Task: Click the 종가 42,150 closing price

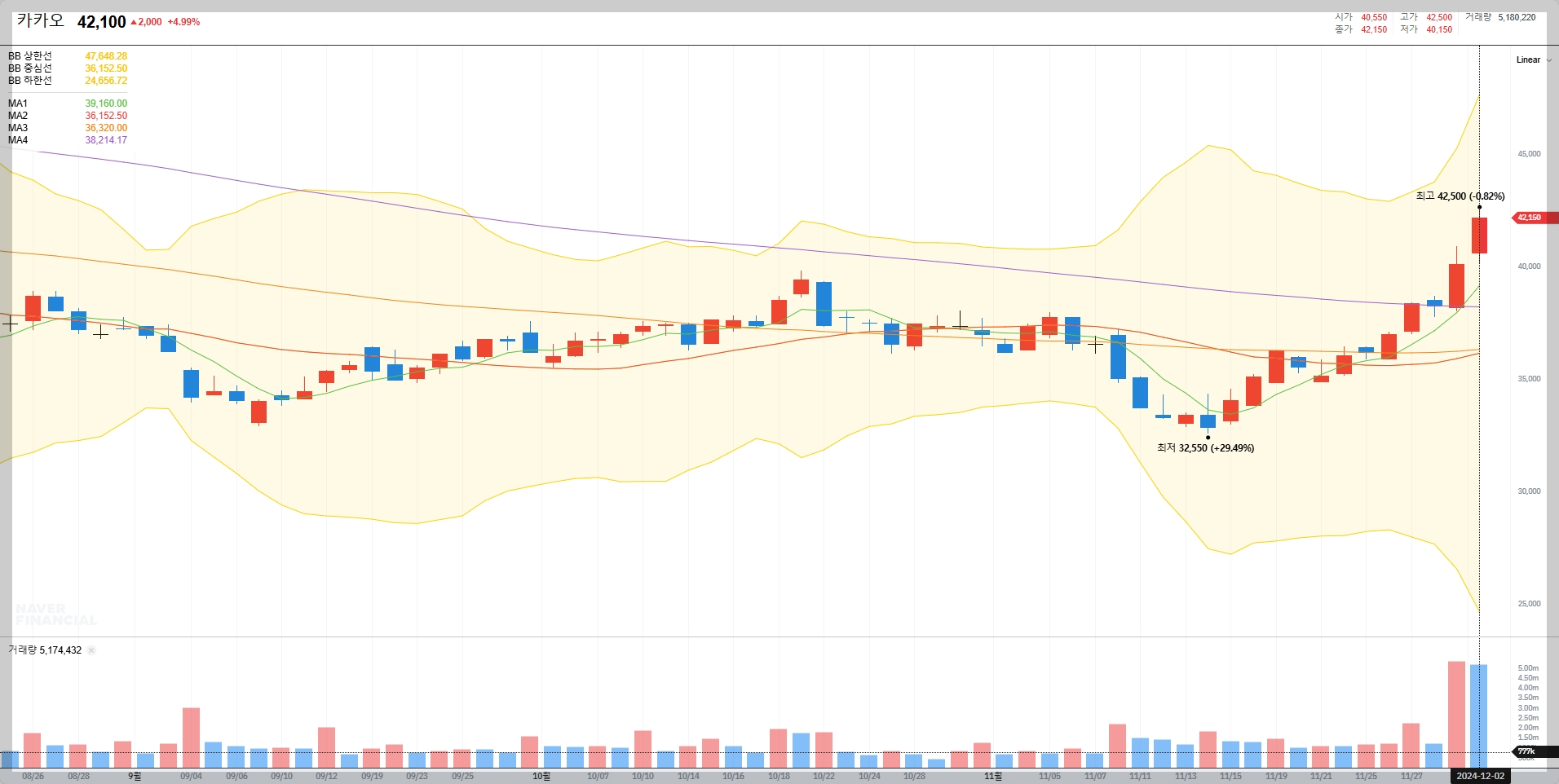Action: coord(1361,29)
